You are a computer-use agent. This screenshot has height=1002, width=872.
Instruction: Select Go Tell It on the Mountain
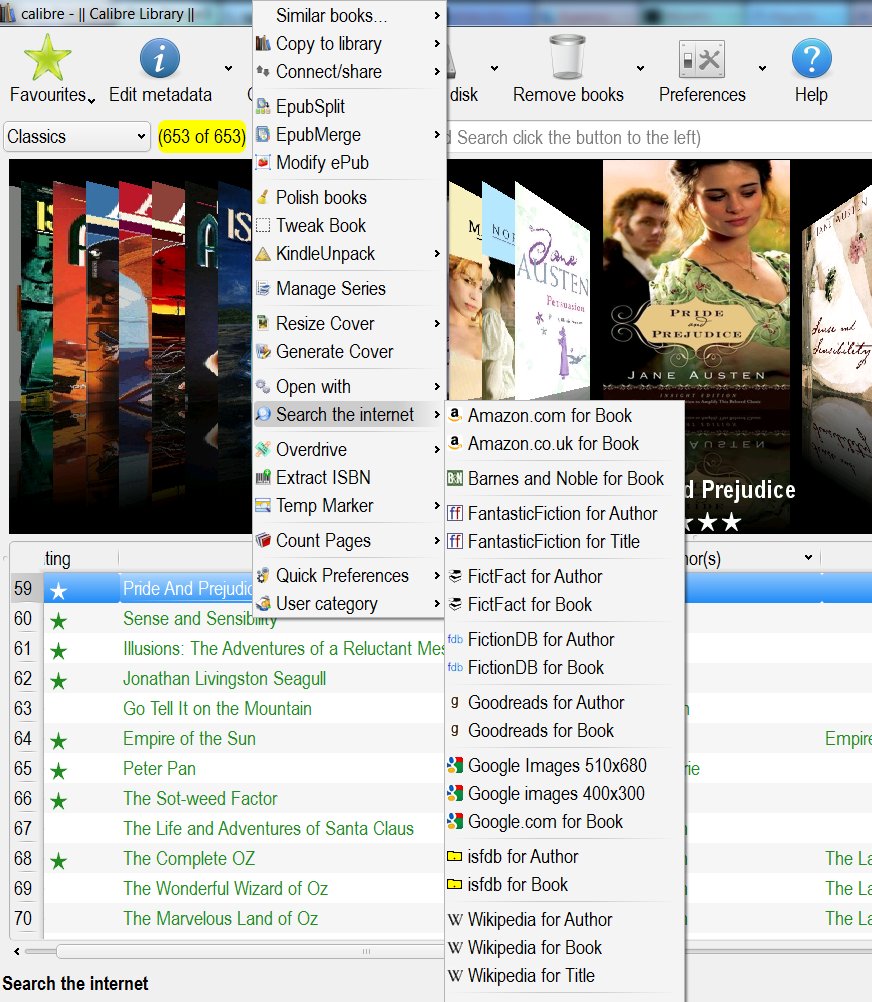[217, 709]
